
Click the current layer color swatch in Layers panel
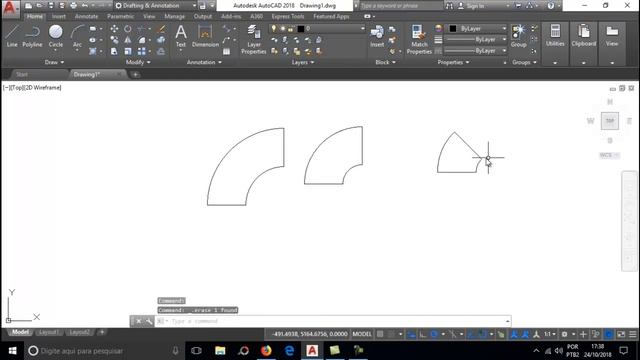point(301,29)
